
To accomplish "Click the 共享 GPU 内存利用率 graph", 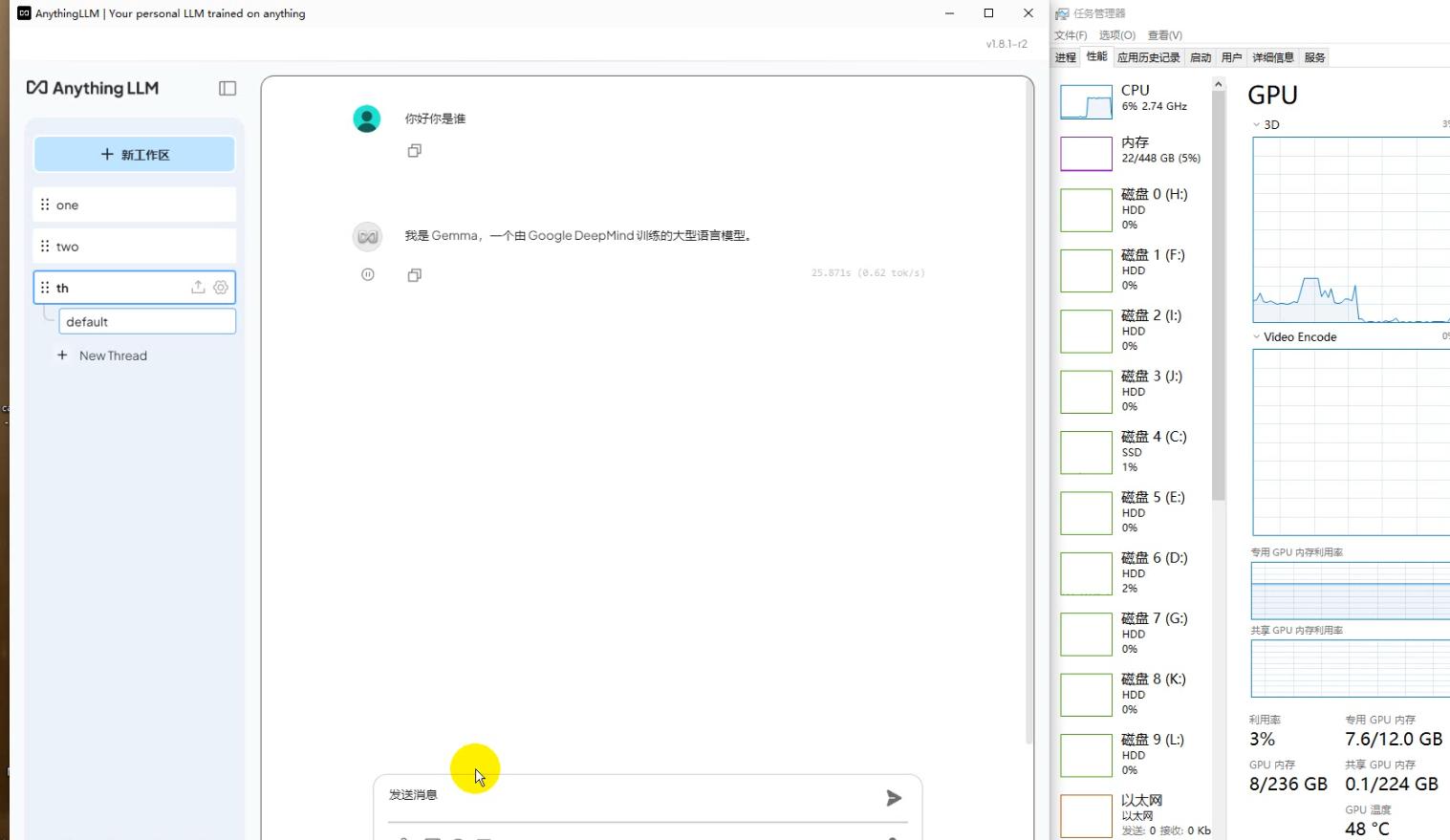I will coord(1351,668).
